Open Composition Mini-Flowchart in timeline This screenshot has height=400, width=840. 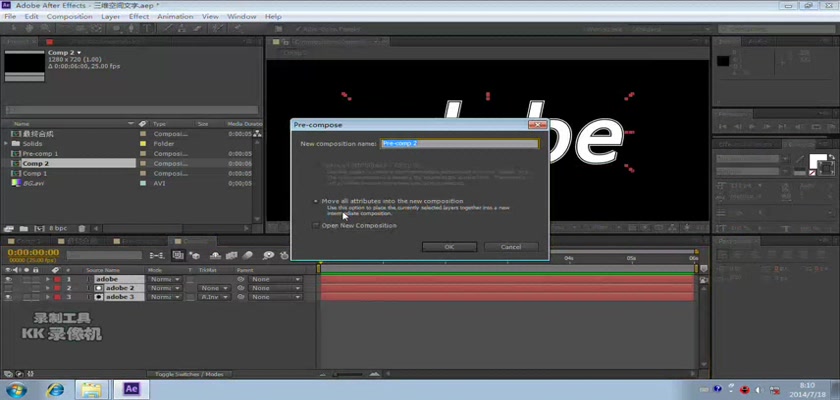point(157,256)
